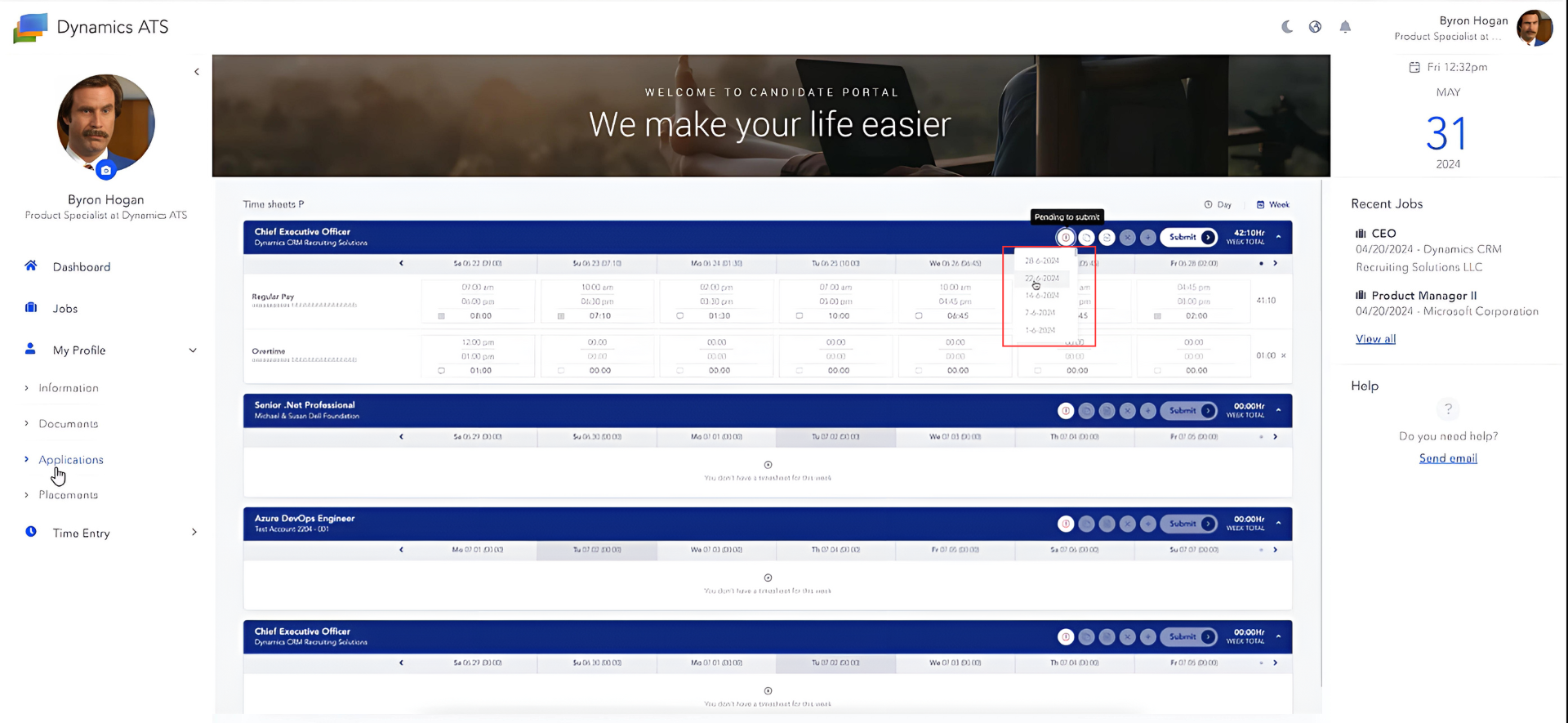Click the Pending to submit status icon
This screenshot has height=723, width=1568.
tap(1066, 238)
